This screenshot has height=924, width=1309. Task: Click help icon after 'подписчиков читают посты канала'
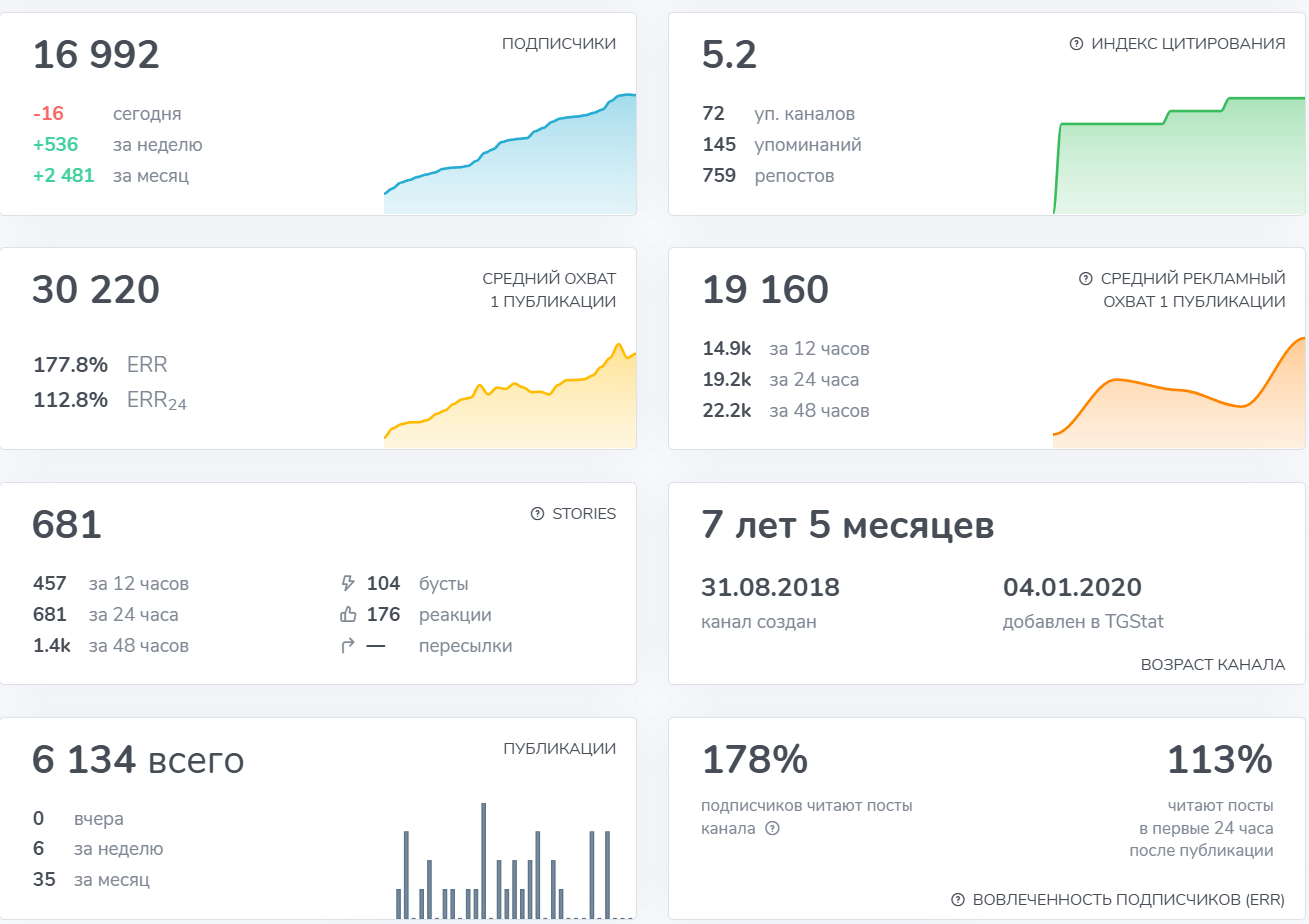click(771, 828)
